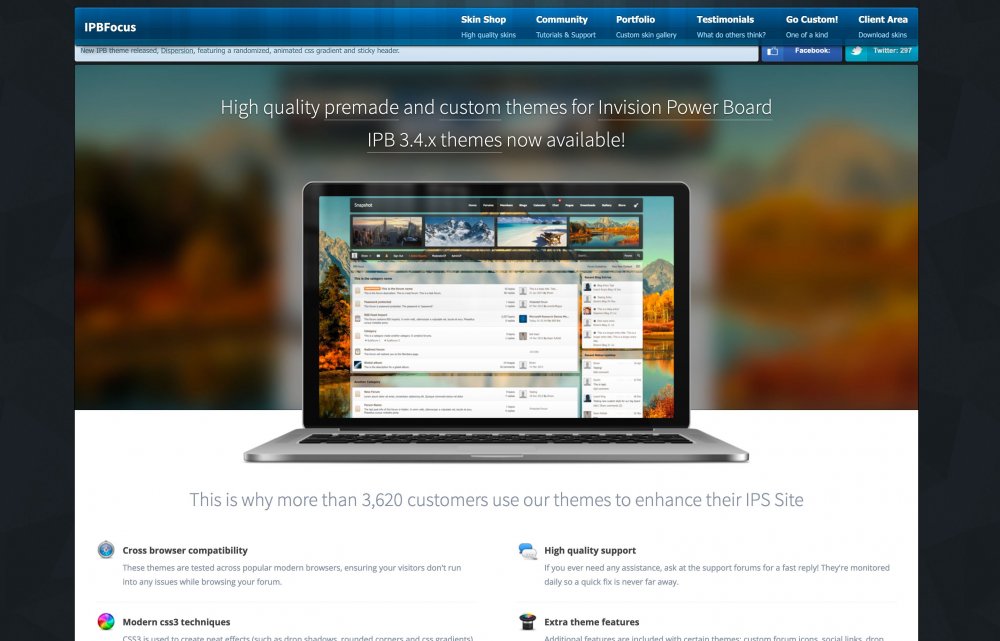Click the IPBFocus site logo
The width and height of the screenshot is (1000, 641).
click(x=110, y=27)
